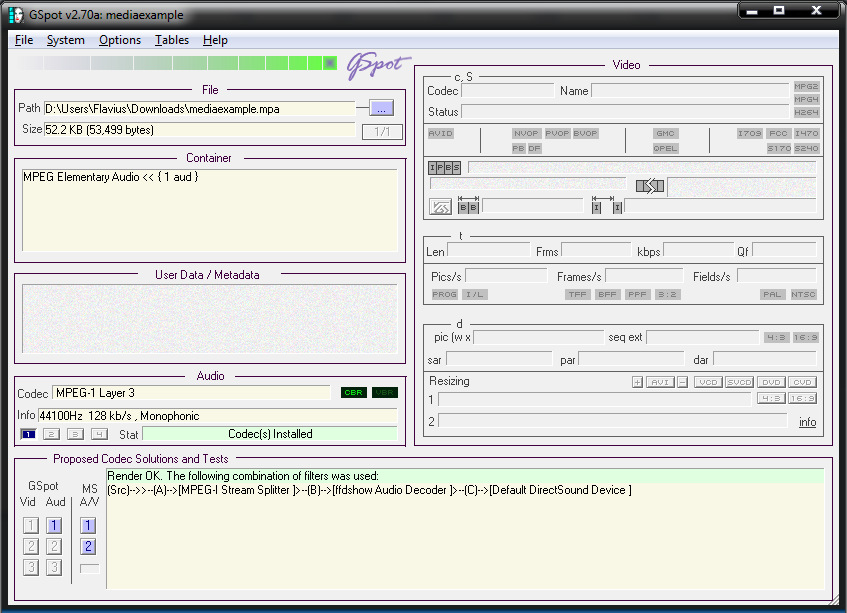This screenshot has width=847, height=613.
Task: Toggle the CBR indicator in Audio
Action: (x=354, y=393)
